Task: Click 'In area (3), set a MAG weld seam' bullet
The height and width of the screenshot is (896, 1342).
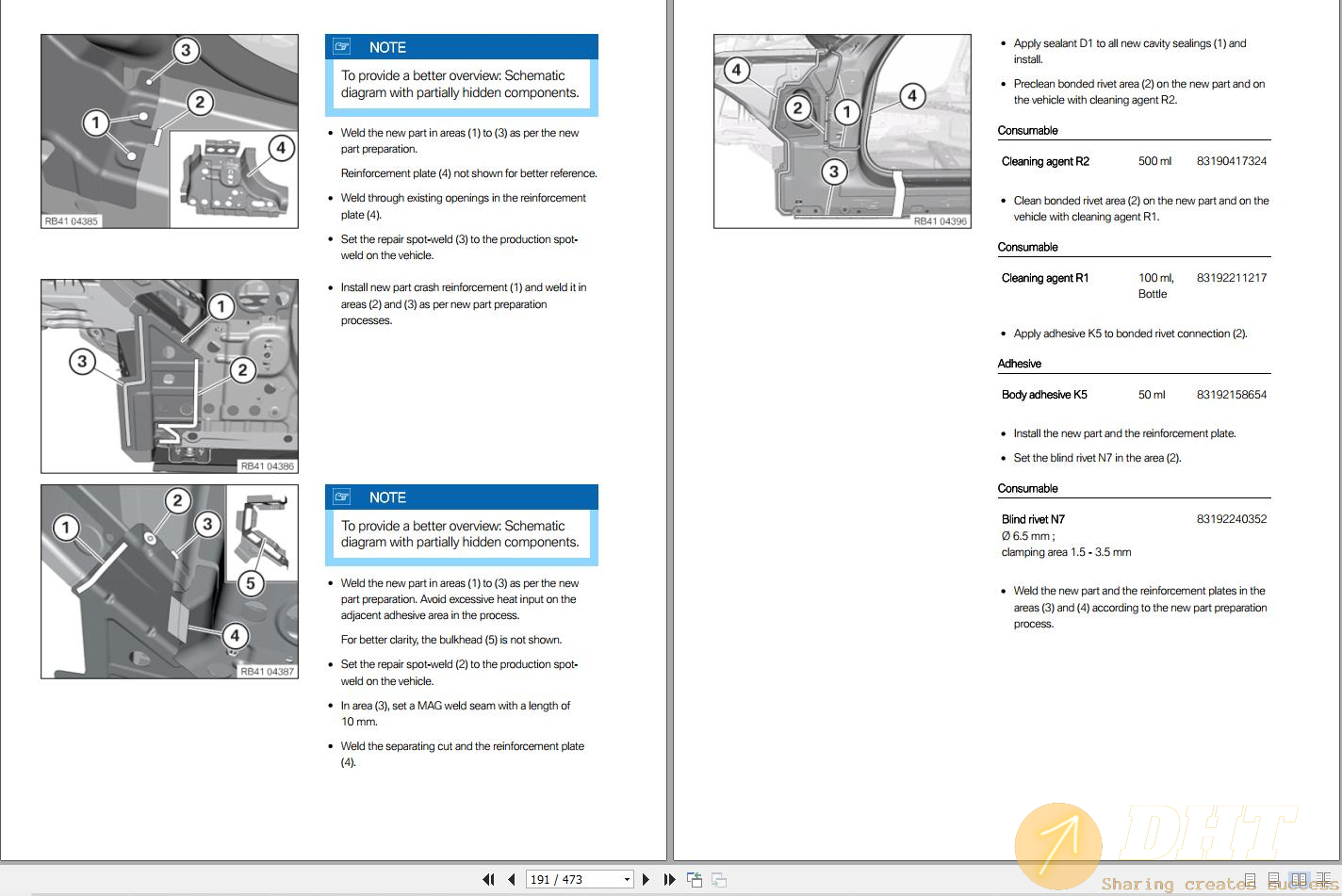Action: 455,713
